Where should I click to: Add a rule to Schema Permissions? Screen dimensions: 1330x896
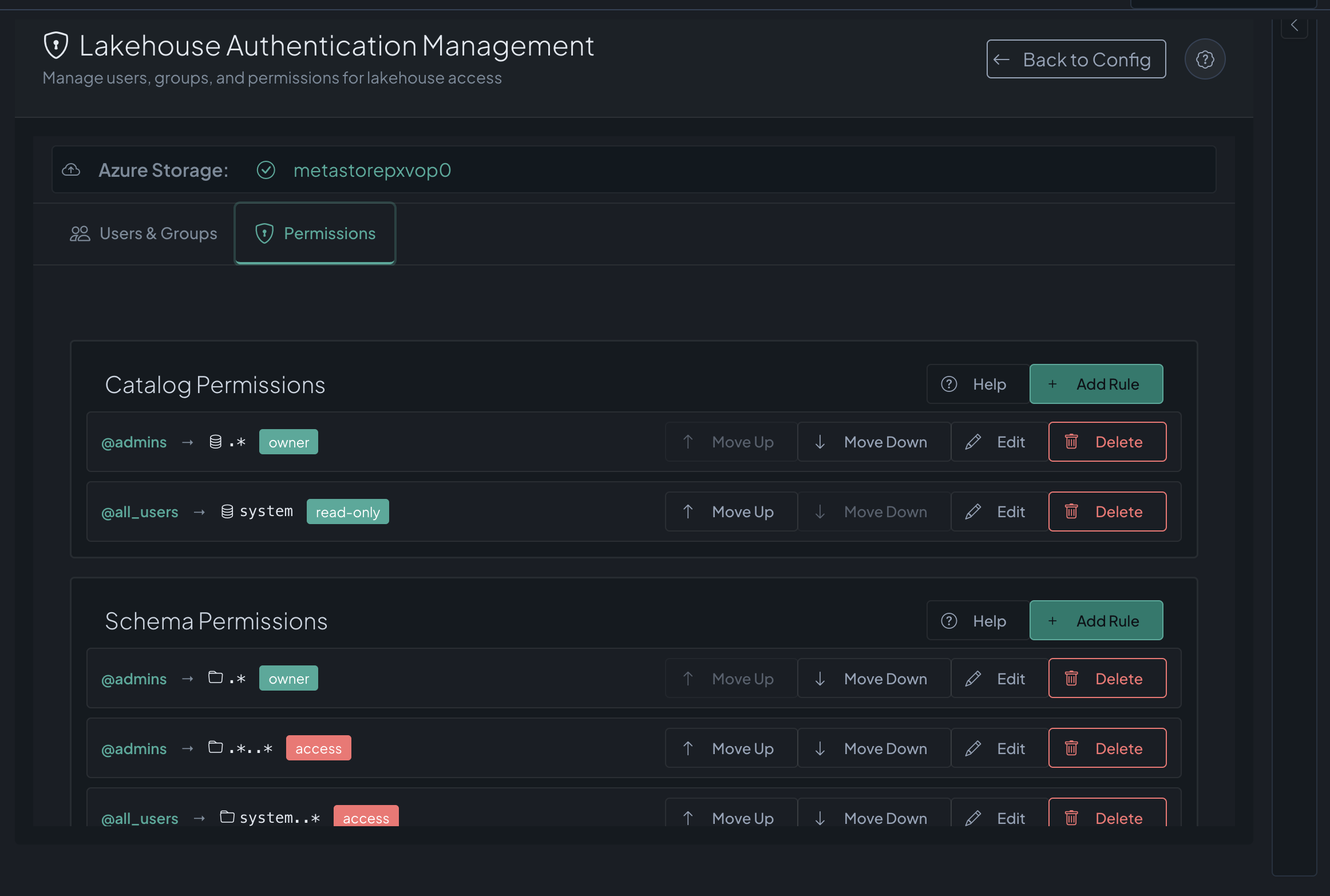pos(1096,621)
